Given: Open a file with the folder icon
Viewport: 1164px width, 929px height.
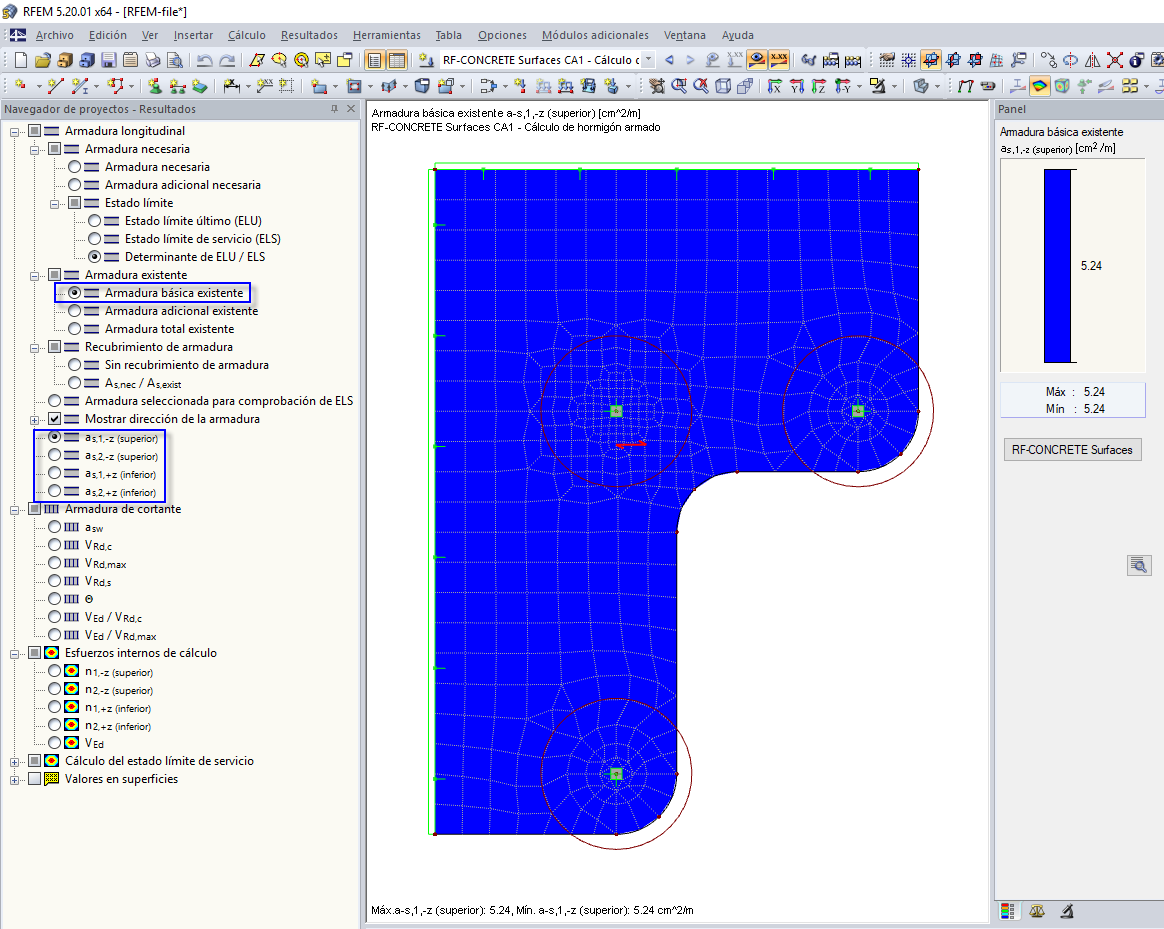Looking at the screenshot, I should pyautogui.click(x=43, y=60).
